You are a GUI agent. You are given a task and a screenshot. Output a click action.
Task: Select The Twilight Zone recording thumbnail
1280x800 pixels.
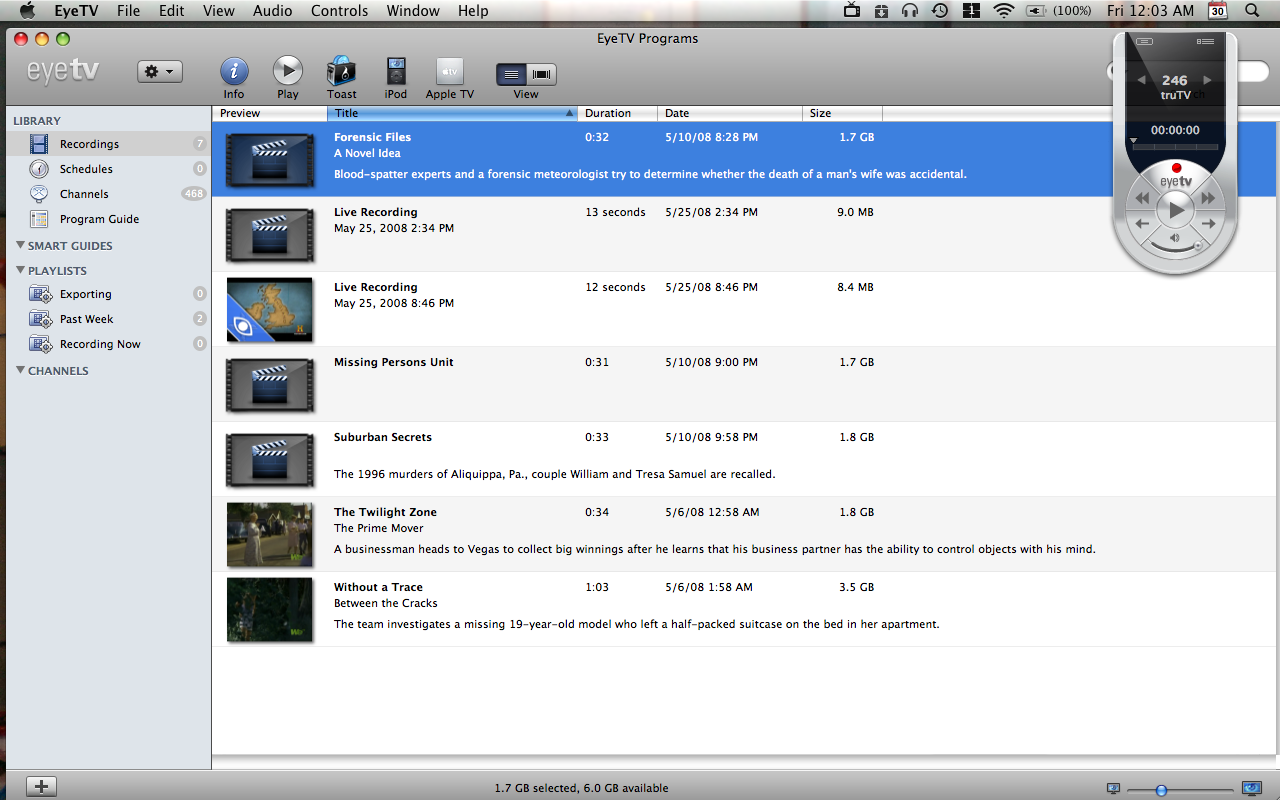pos(270,534)
